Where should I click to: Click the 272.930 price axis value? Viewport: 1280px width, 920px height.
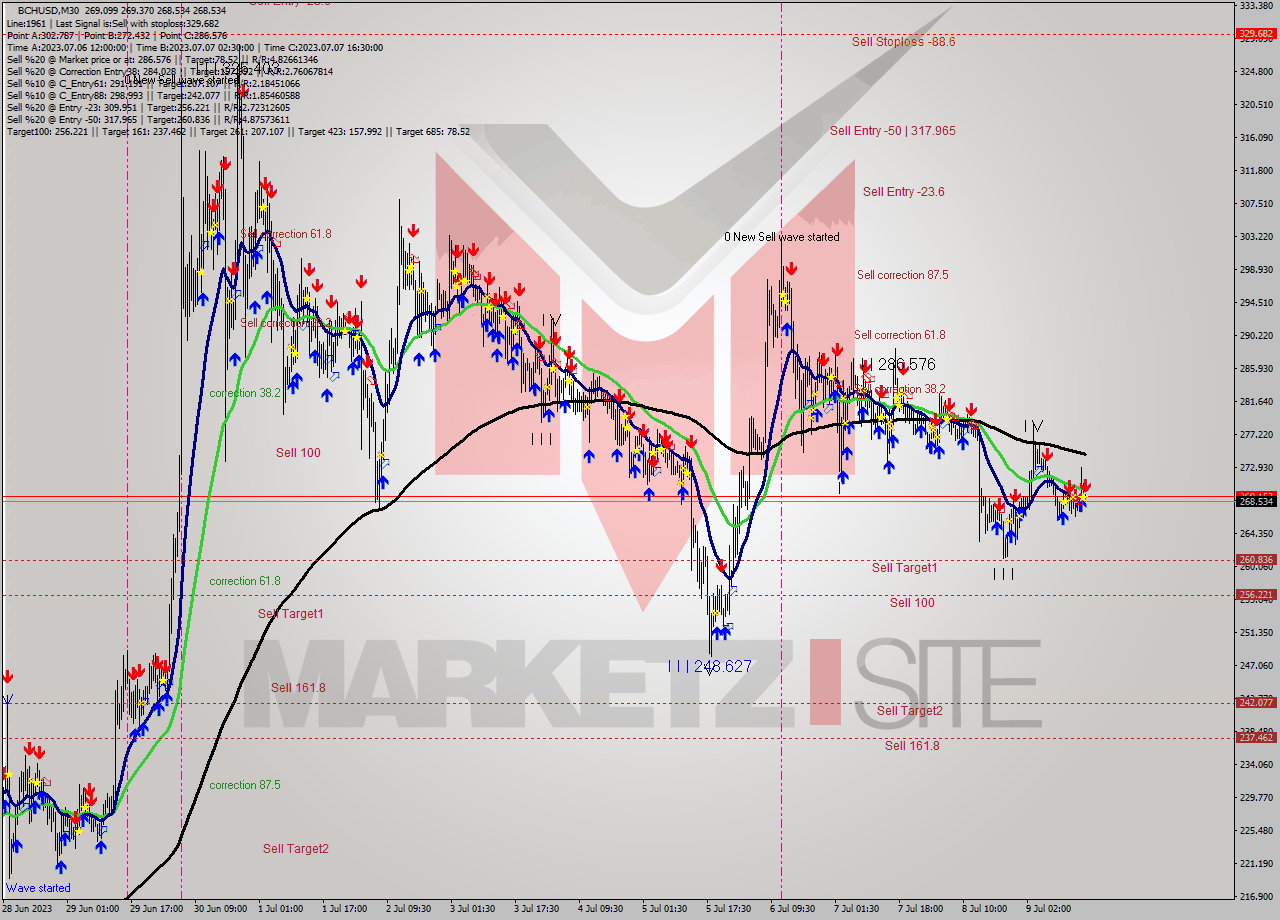1256,468
